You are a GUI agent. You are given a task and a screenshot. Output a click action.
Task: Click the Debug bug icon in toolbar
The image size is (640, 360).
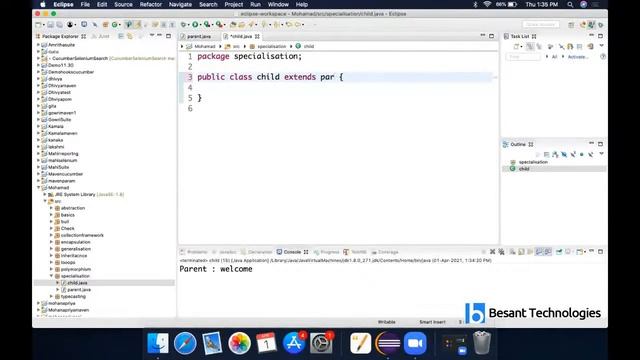[183, 25]
